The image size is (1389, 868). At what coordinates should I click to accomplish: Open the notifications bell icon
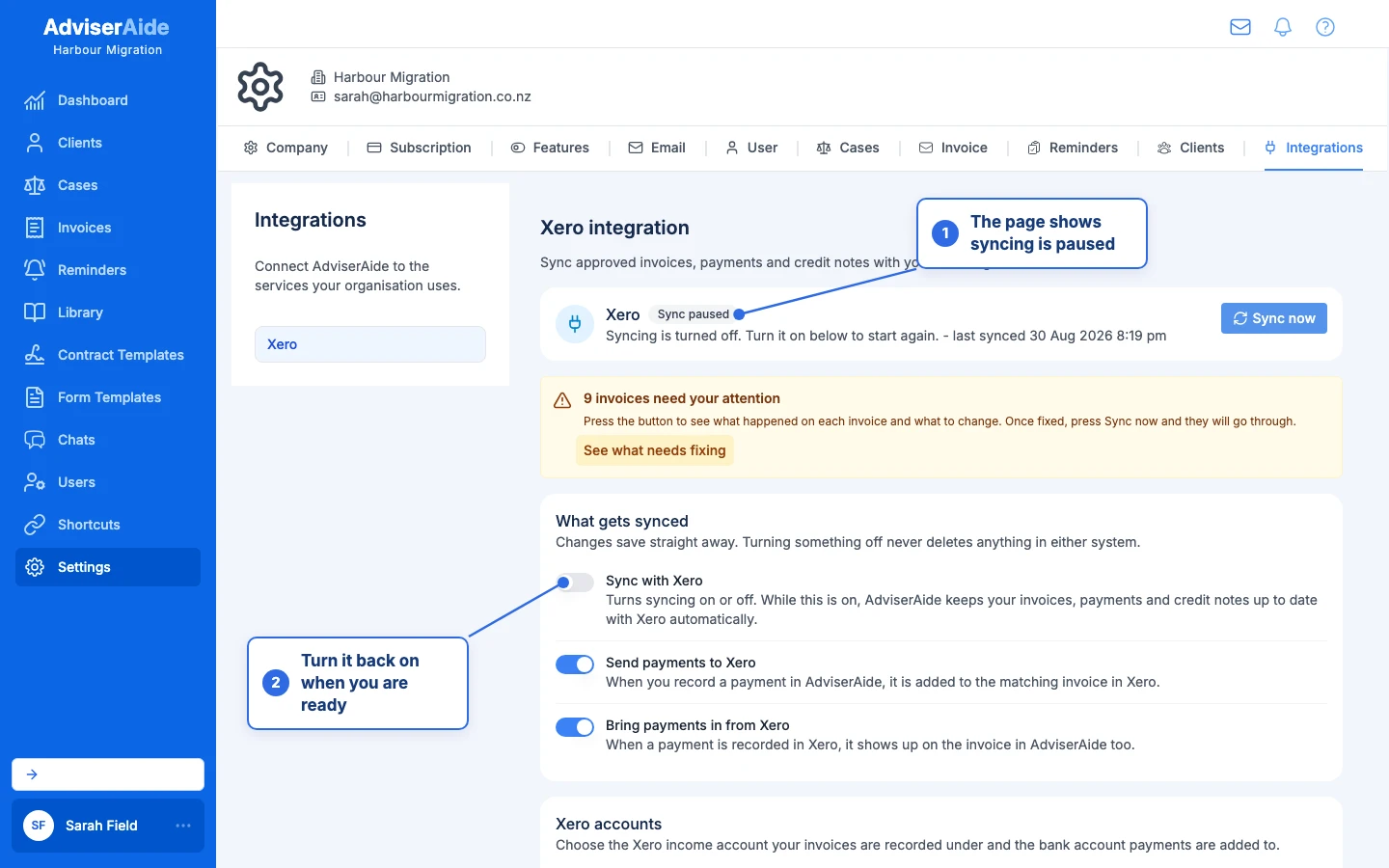[x=1283, y=27]
